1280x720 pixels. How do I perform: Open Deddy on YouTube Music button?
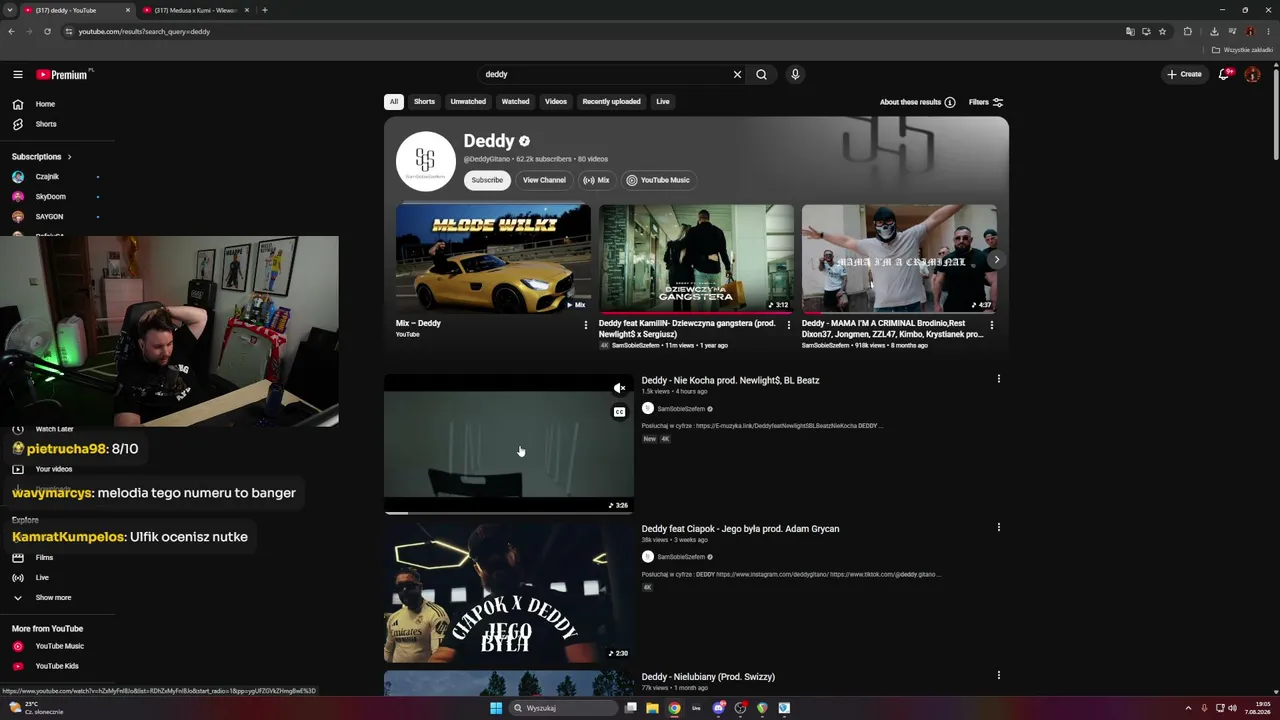[658, 180]
